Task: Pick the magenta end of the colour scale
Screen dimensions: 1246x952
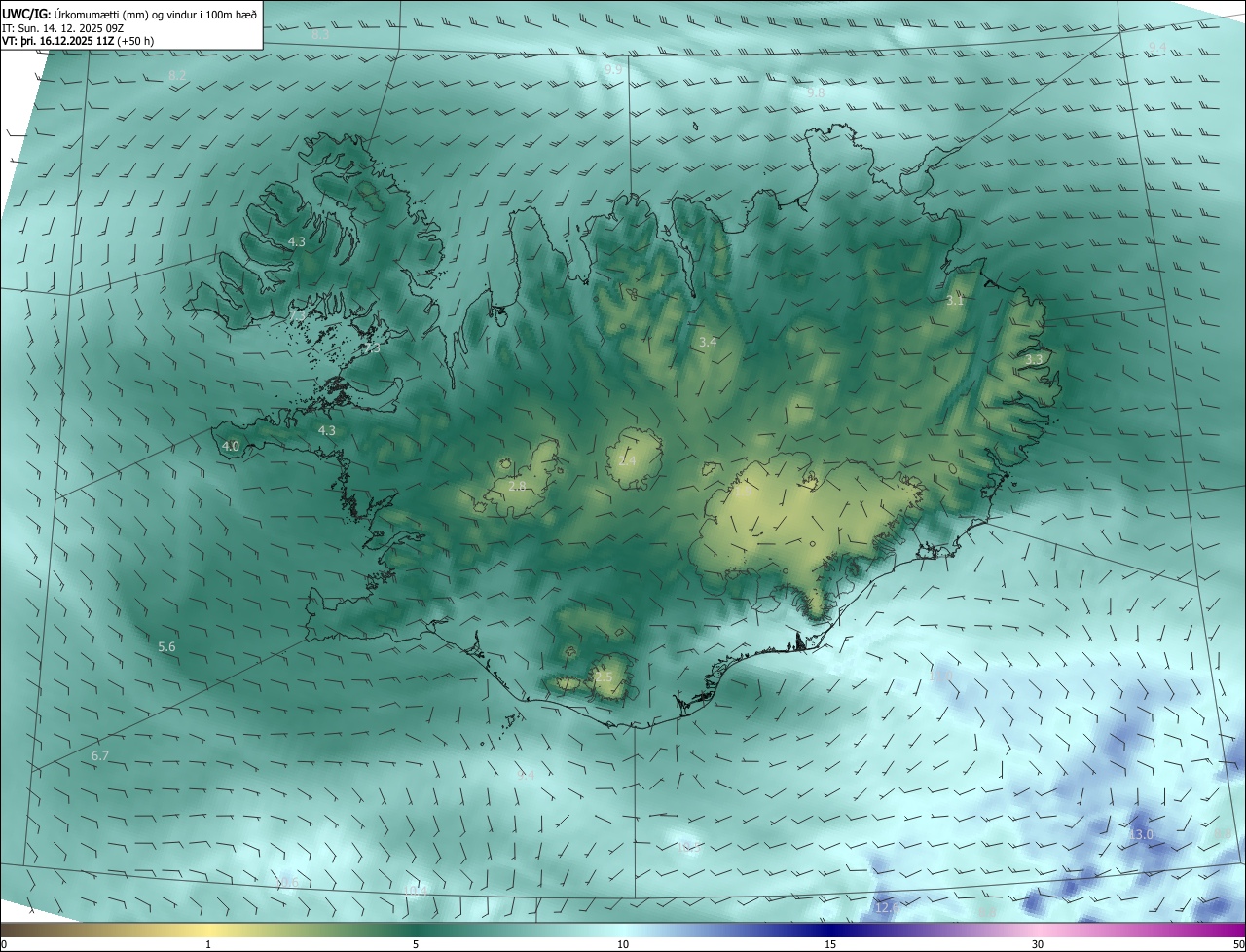Action: (1228, 930)
